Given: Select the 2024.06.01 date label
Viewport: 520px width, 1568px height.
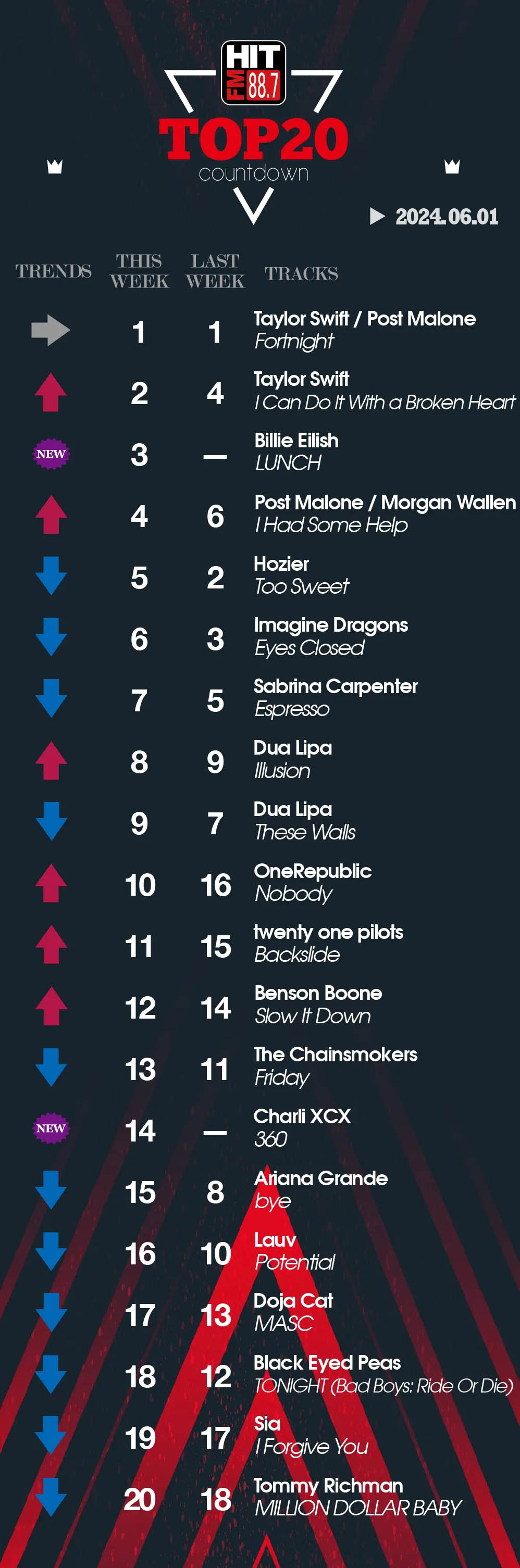Looking at the screenshot, I should coord(447,217).
